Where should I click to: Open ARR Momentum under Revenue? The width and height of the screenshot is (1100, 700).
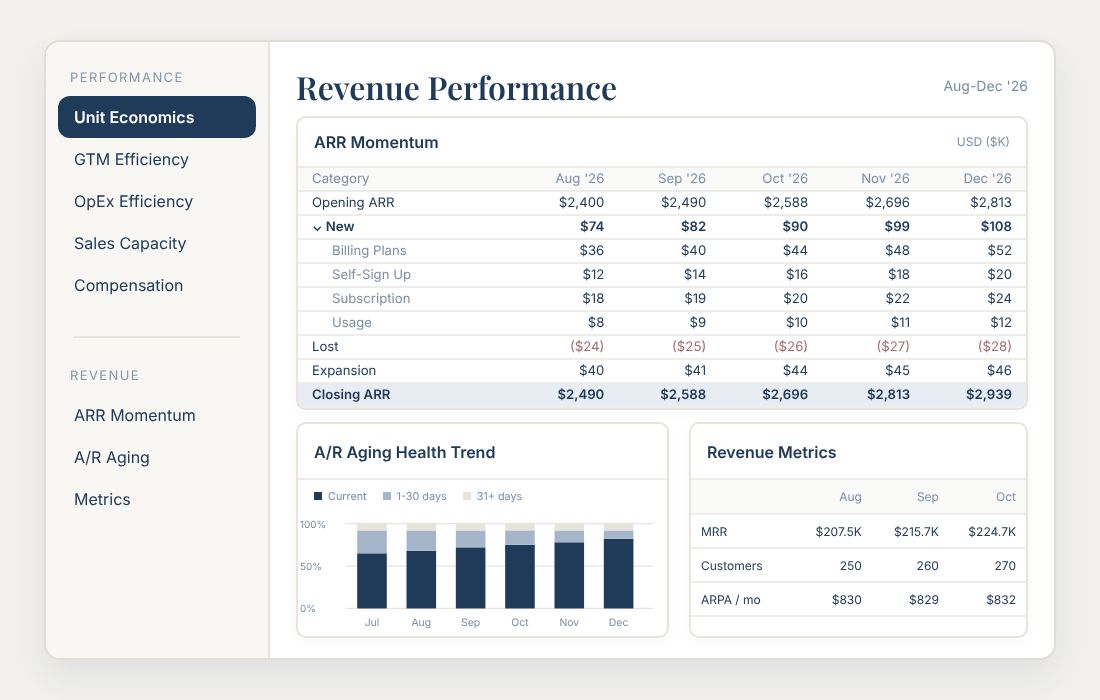click(x=135, y=415)
